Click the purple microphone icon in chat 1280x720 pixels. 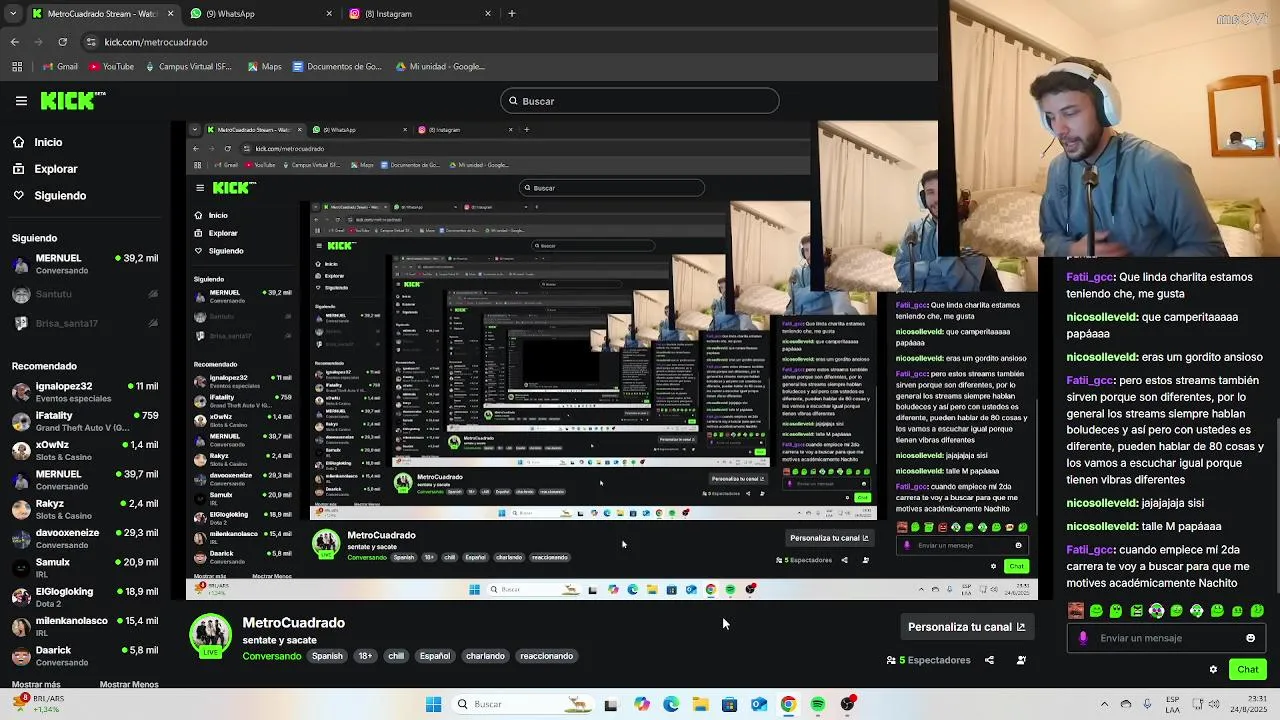coord(1083,638)
